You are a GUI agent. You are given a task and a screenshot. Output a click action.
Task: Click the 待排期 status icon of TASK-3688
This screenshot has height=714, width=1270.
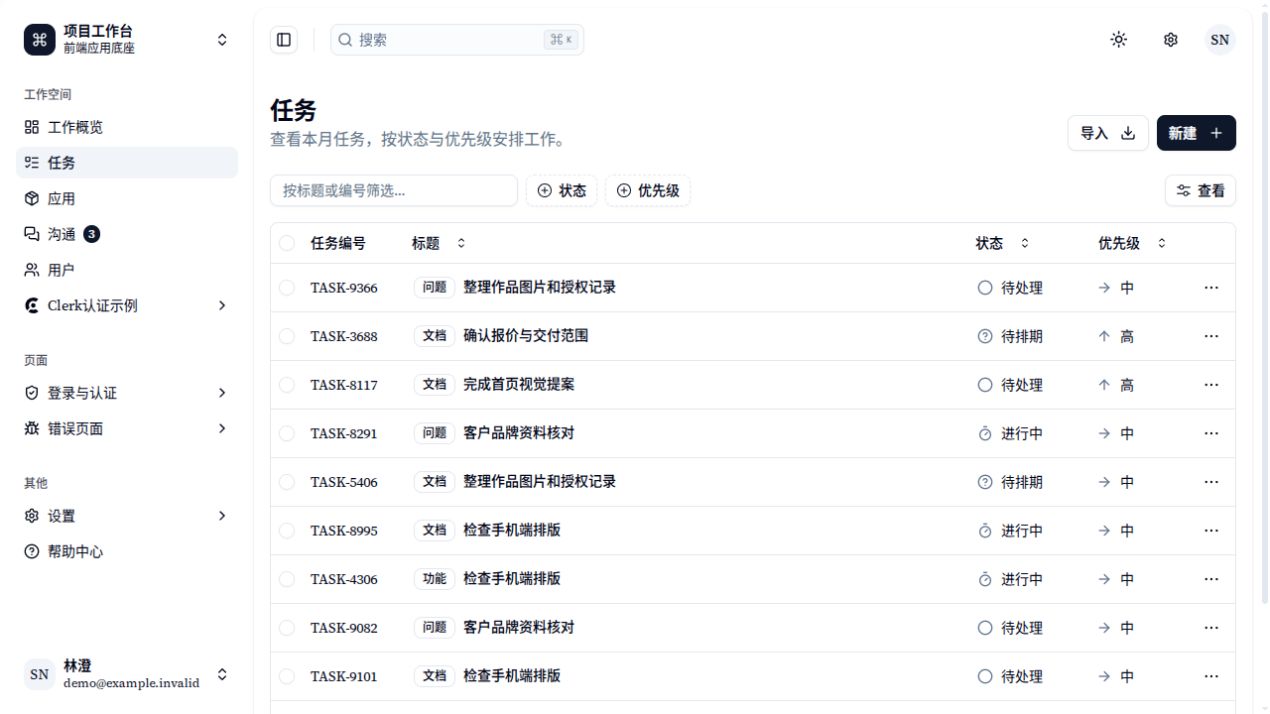985,336
